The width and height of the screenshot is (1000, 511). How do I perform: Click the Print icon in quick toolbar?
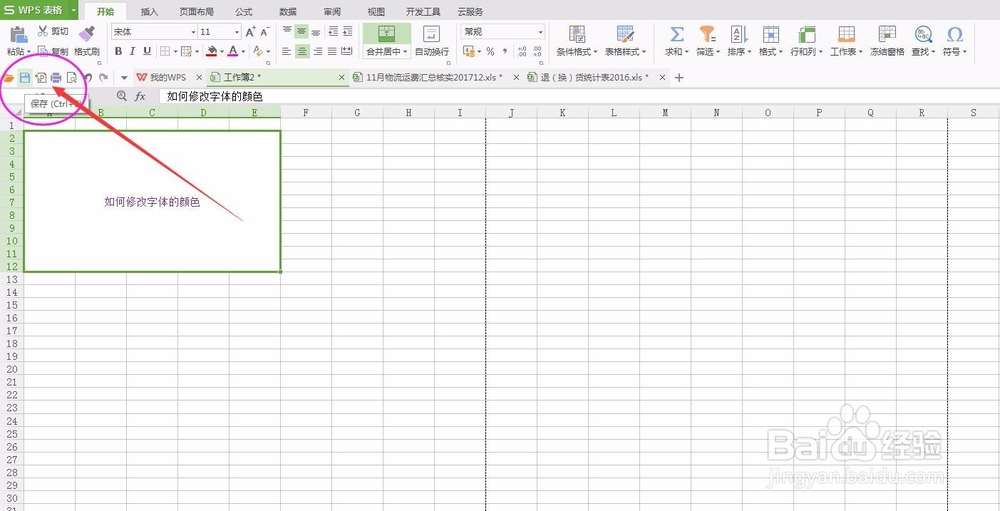[56, 78]
